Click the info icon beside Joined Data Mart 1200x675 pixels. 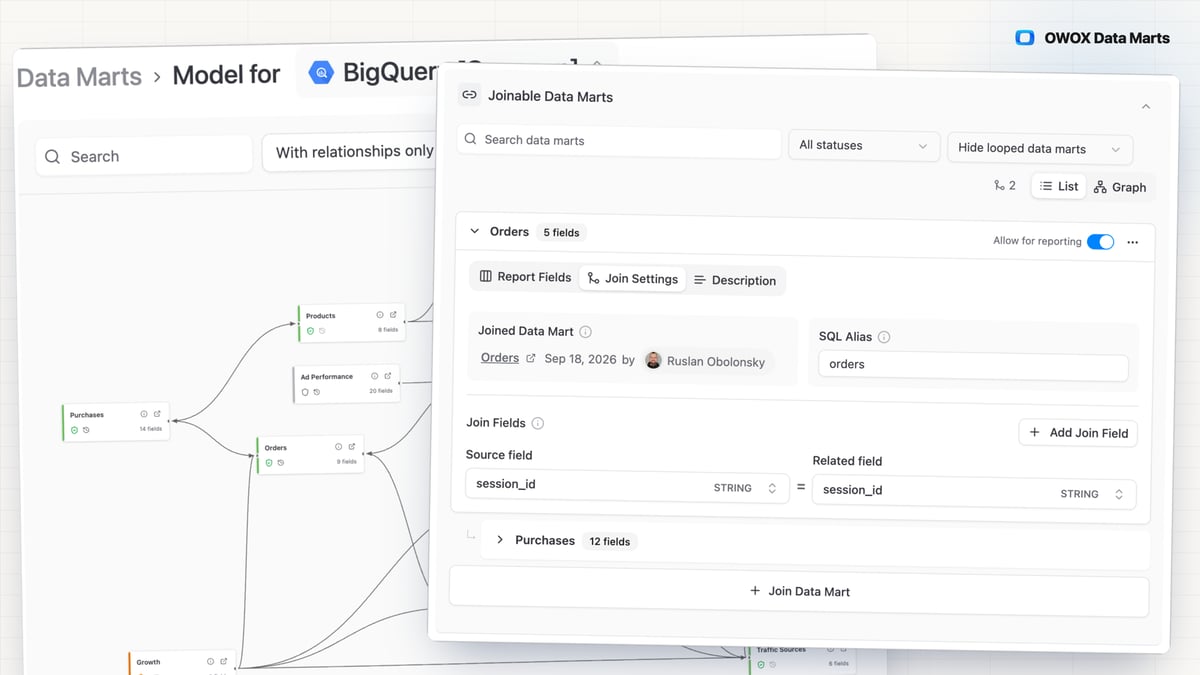click(x=586, y=331)
